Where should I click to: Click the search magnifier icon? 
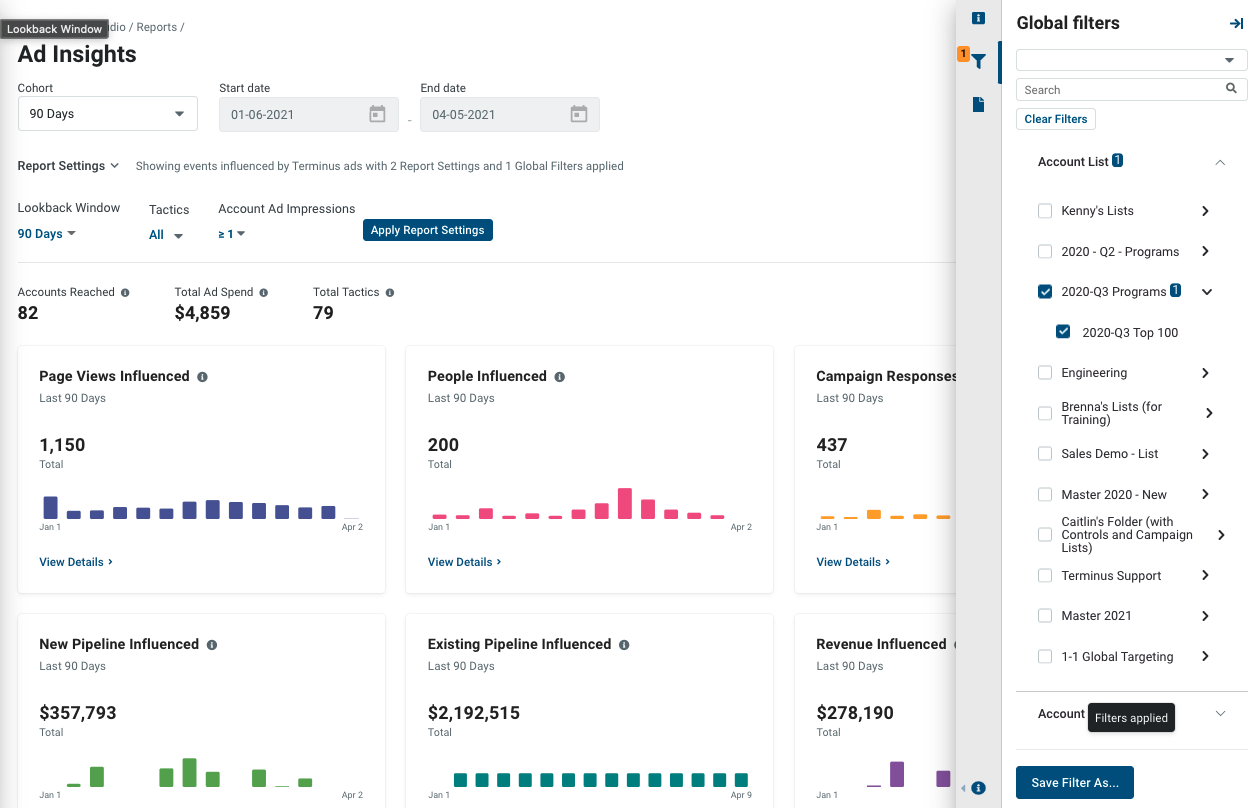[x=1231, y=89]
